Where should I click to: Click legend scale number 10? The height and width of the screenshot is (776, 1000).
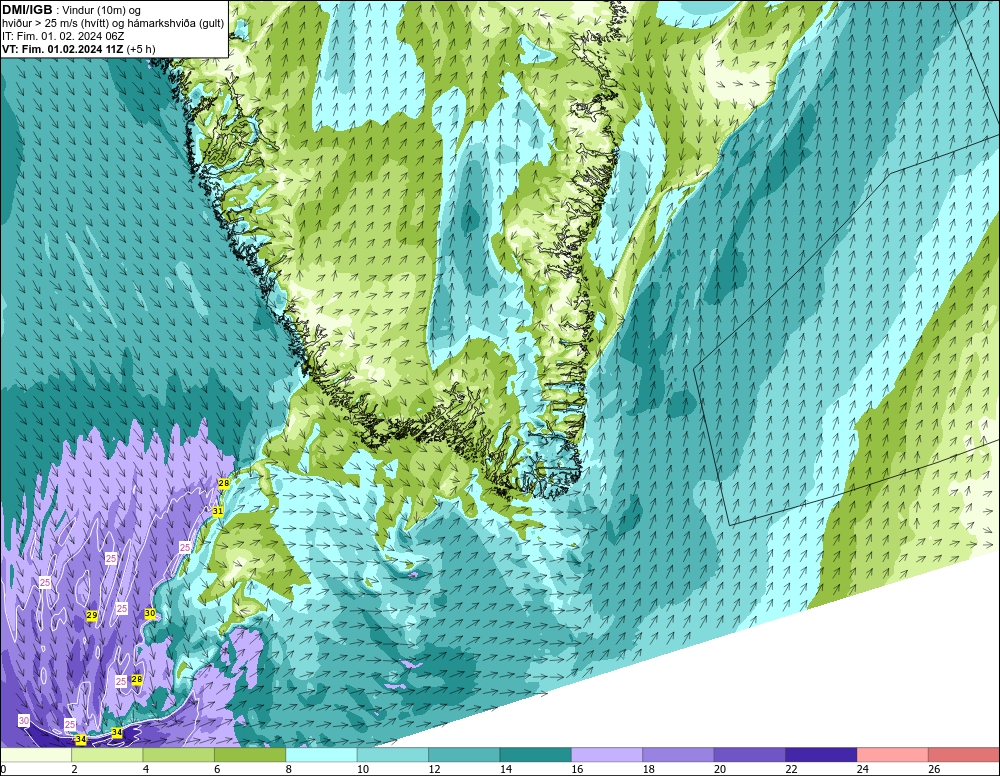[363, 769]
